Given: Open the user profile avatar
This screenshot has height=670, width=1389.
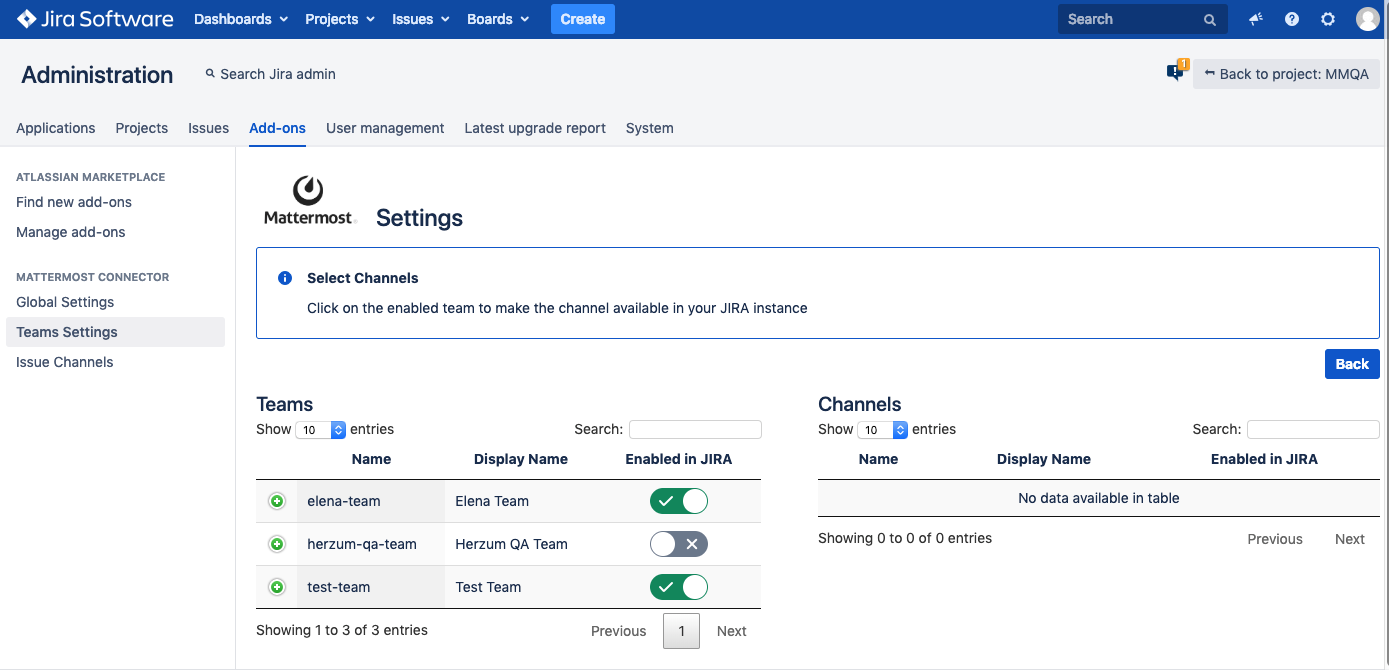Looking at the screenshot, I should click(x=1367, y=19).
